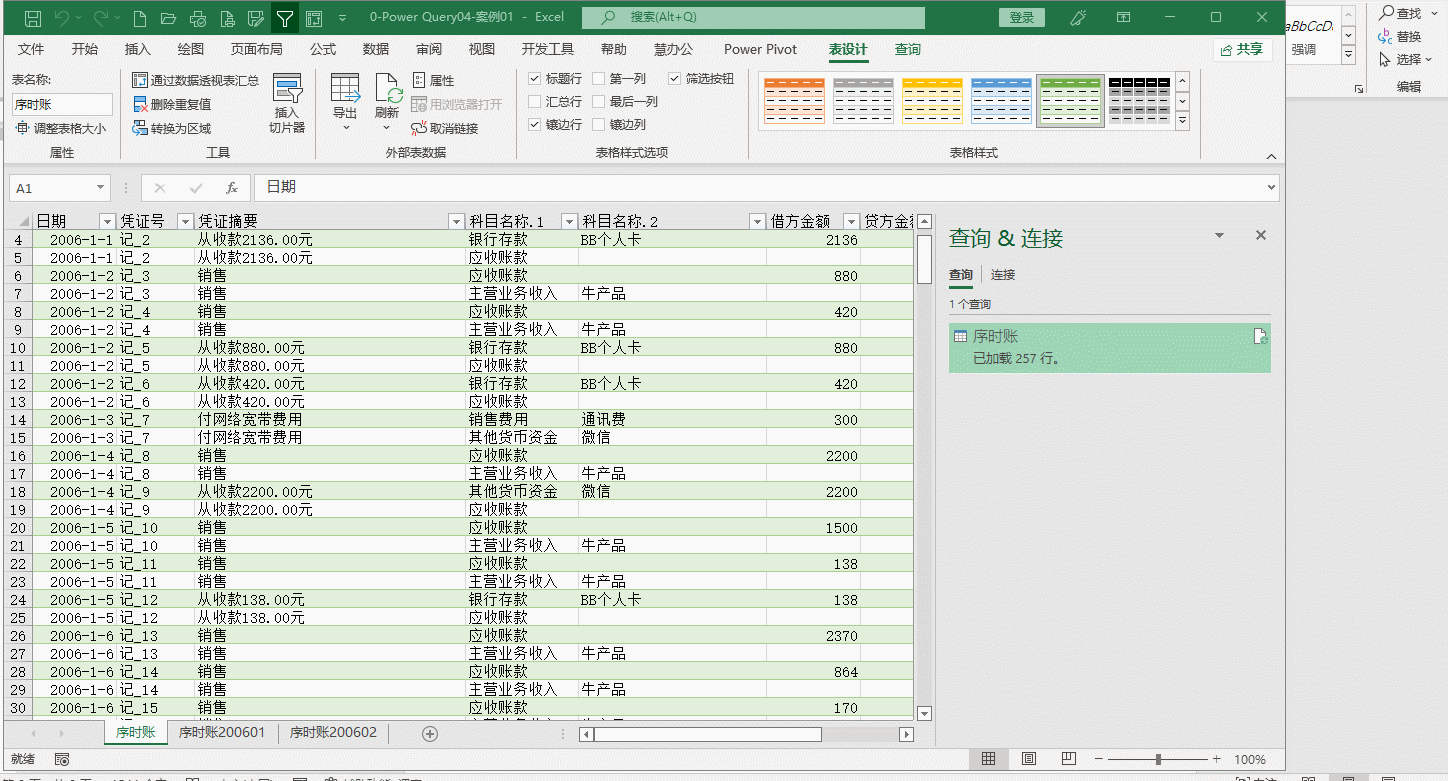This screenshot has width=1448, height=781.
Task: Click the Filter funnel icon in quick access toolbar
Action: [285, 18]
